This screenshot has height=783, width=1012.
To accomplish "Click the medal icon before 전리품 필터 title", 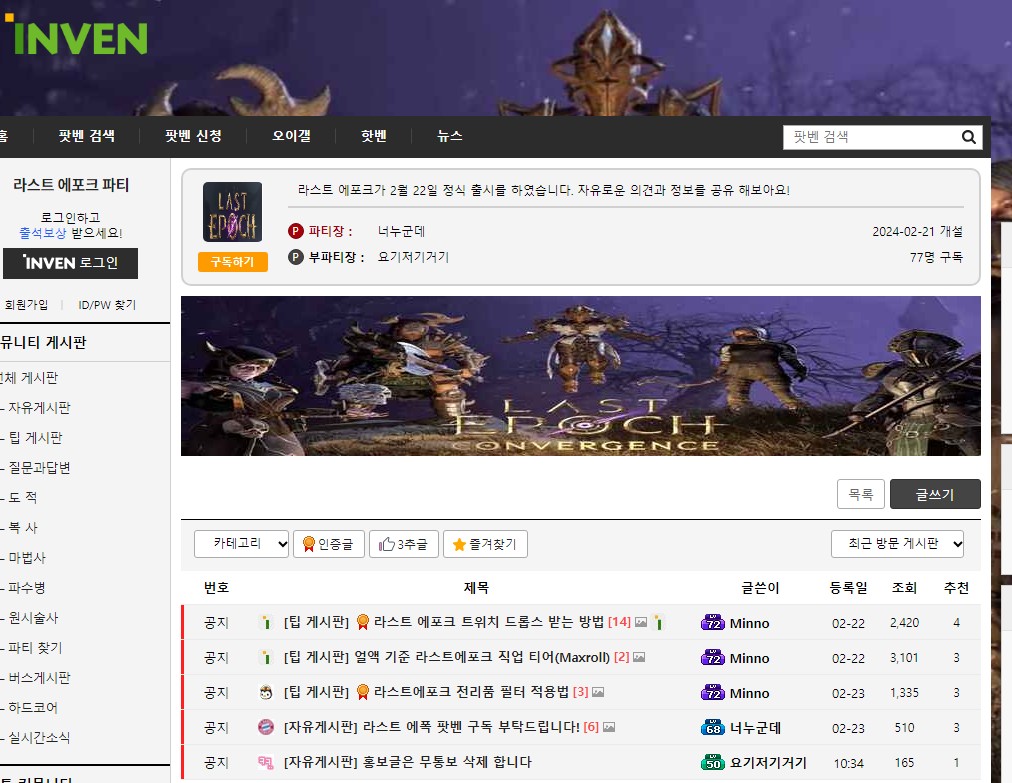I will (x=363, y=691).
